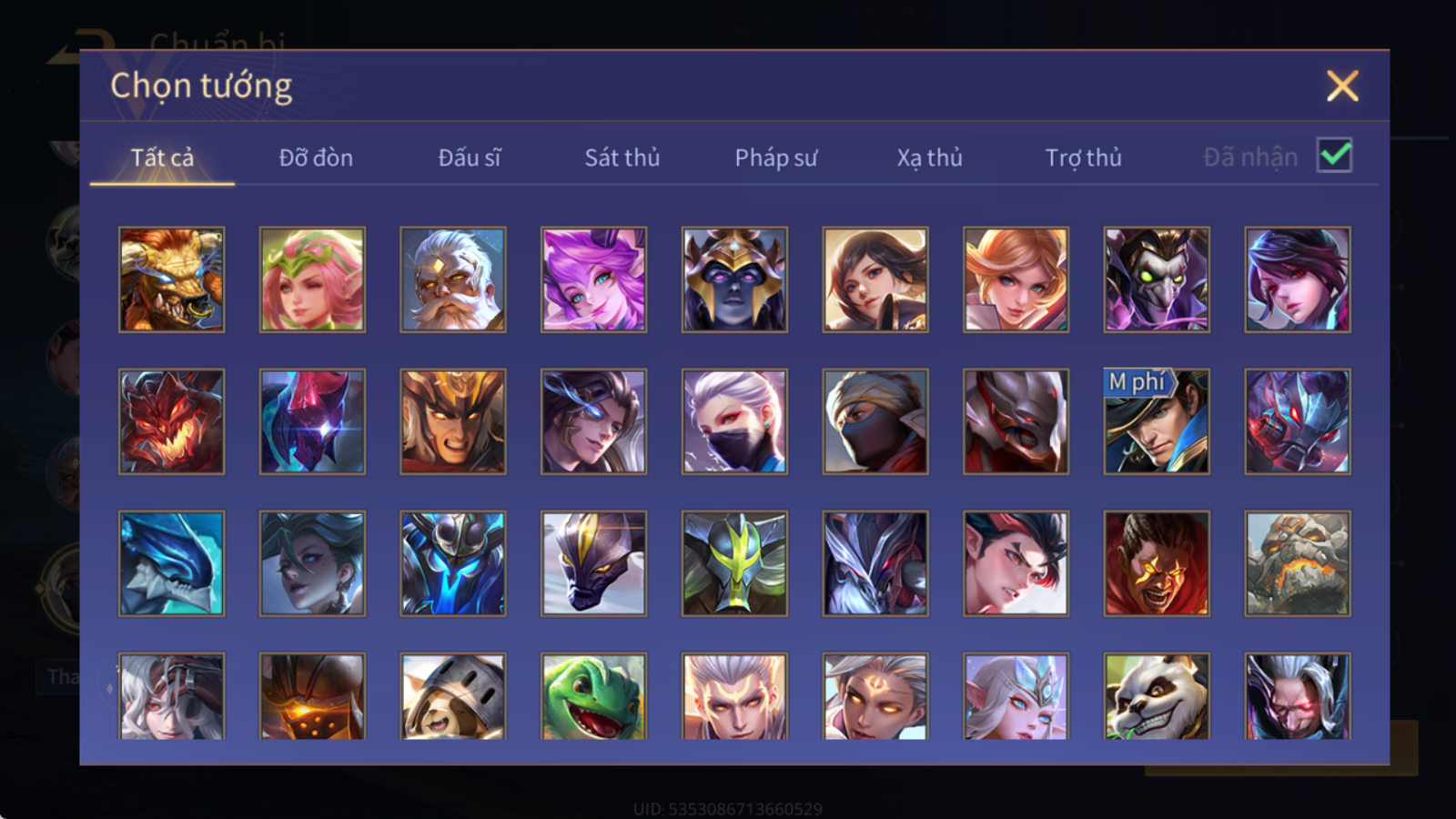Pick the white-bearded old man hero

click(453, 279)
